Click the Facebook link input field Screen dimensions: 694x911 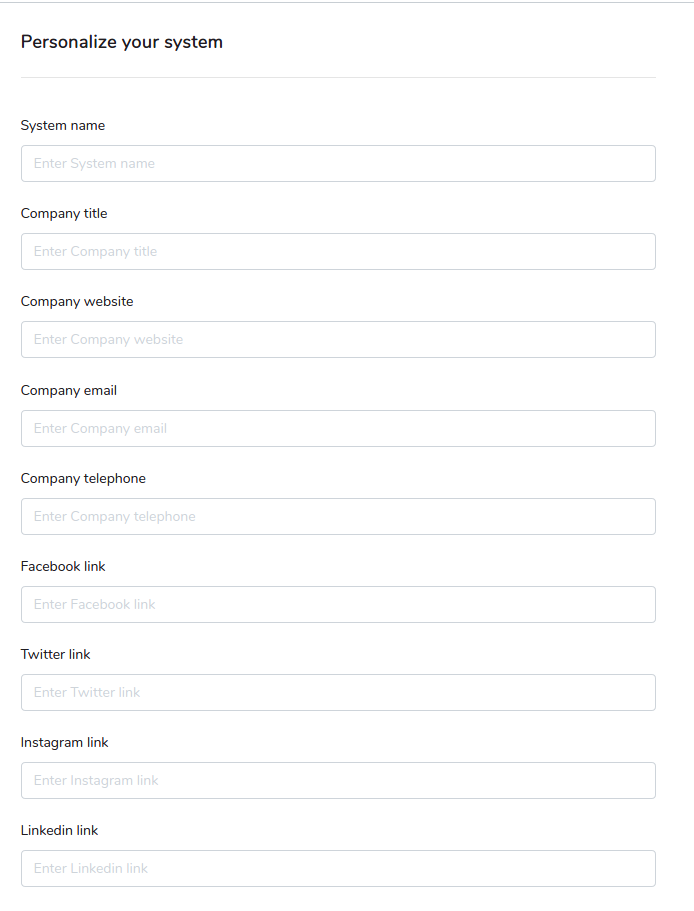click(x=338, y=604)
